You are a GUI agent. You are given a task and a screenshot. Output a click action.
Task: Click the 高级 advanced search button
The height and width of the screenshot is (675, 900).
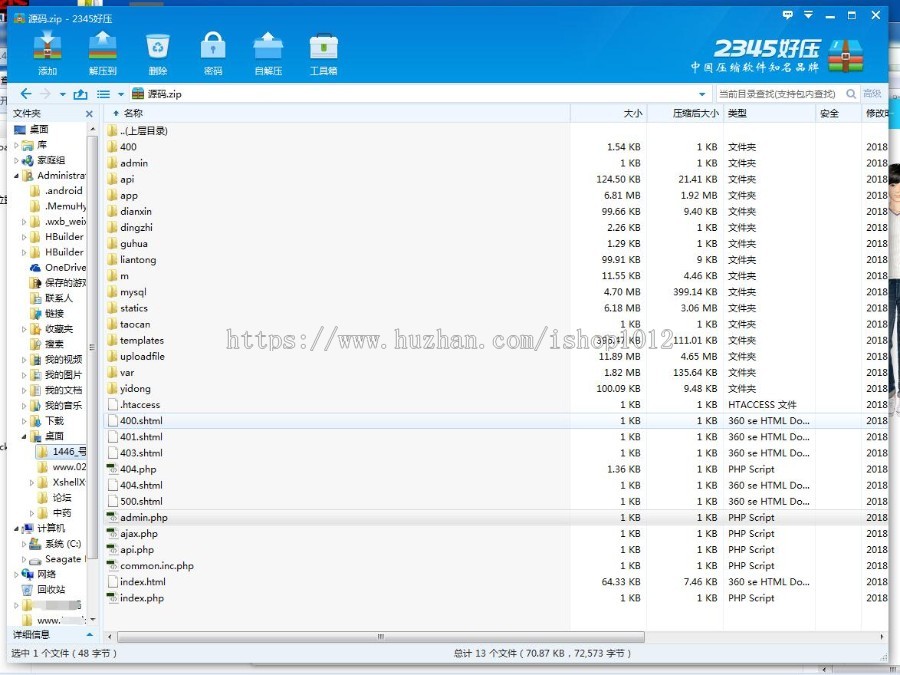click(872, 94)
